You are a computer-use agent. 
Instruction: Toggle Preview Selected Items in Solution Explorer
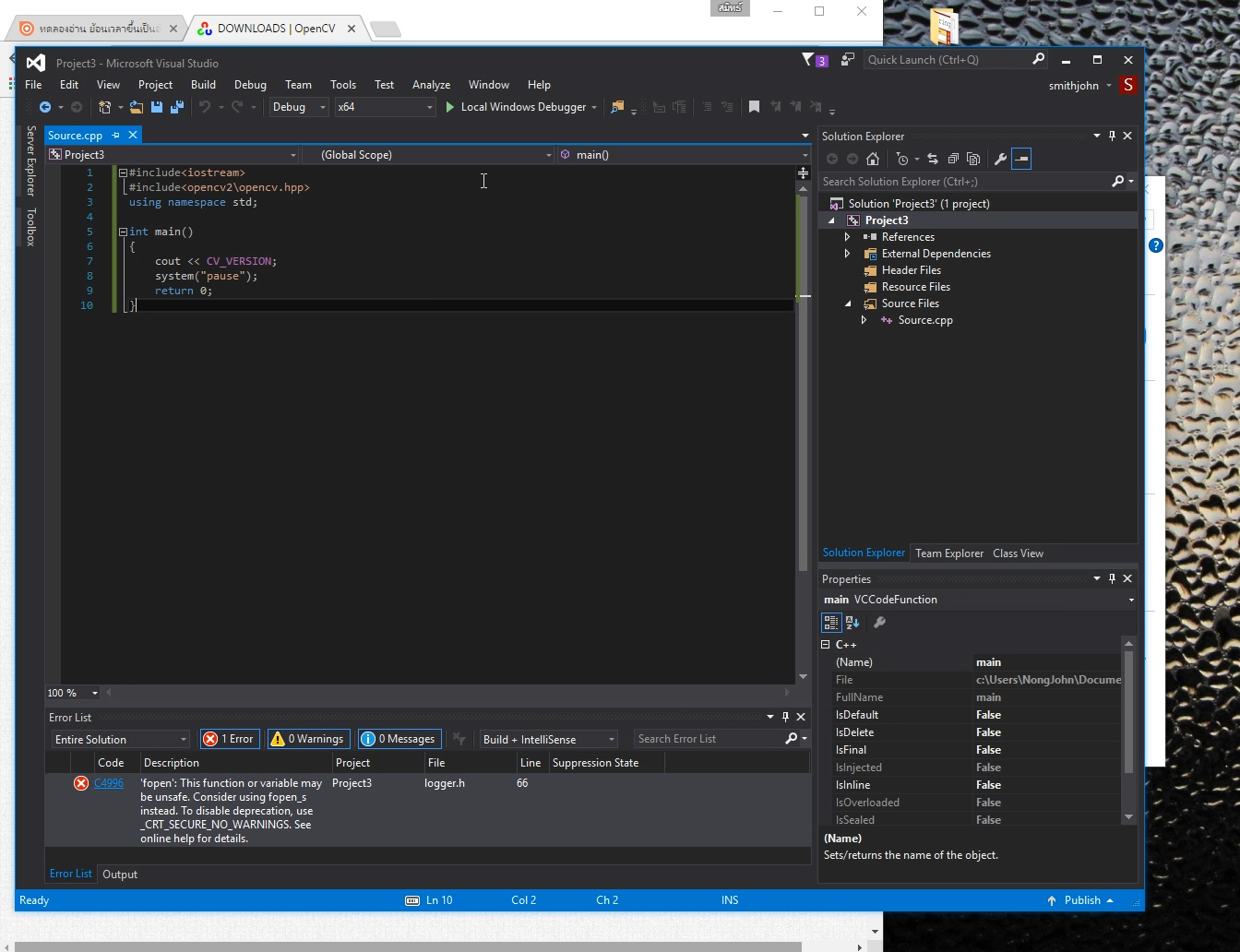[x=1021, y=159]
